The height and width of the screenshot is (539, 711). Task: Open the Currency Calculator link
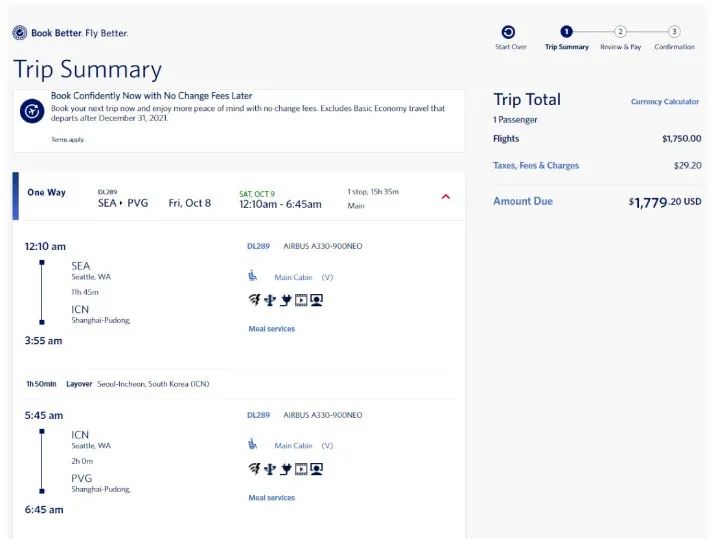[660, 102]
